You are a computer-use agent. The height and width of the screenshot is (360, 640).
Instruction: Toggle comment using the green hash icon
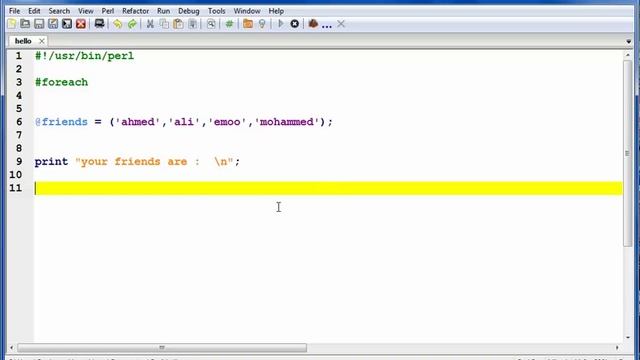pos(229,24)
